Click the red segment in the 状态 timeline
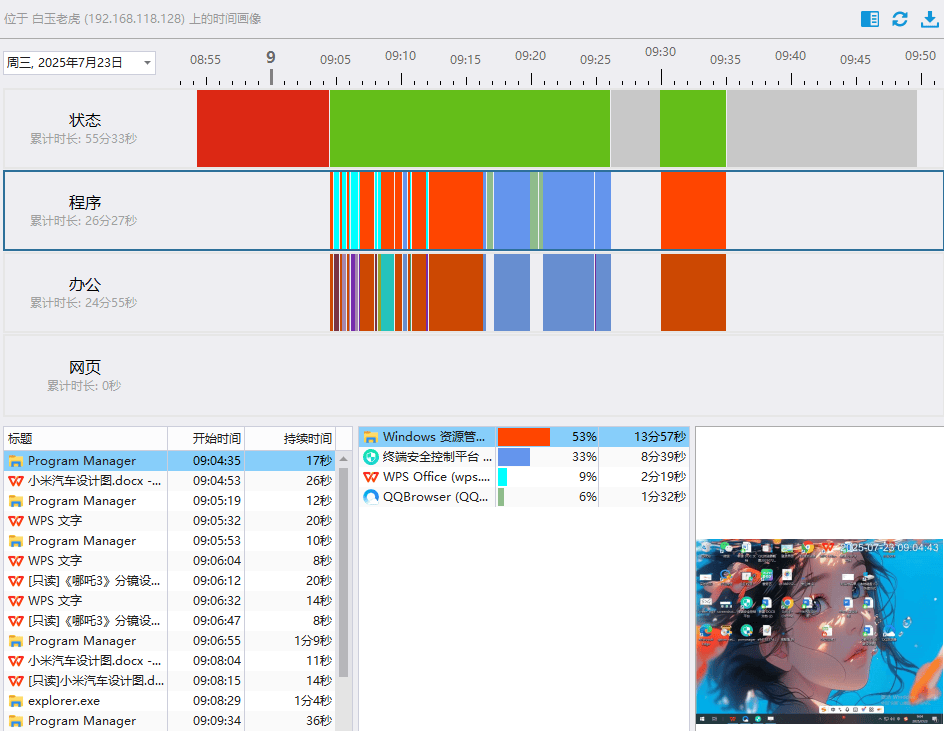This screenshot has height=731, width=944. click(x=263, y=128)
